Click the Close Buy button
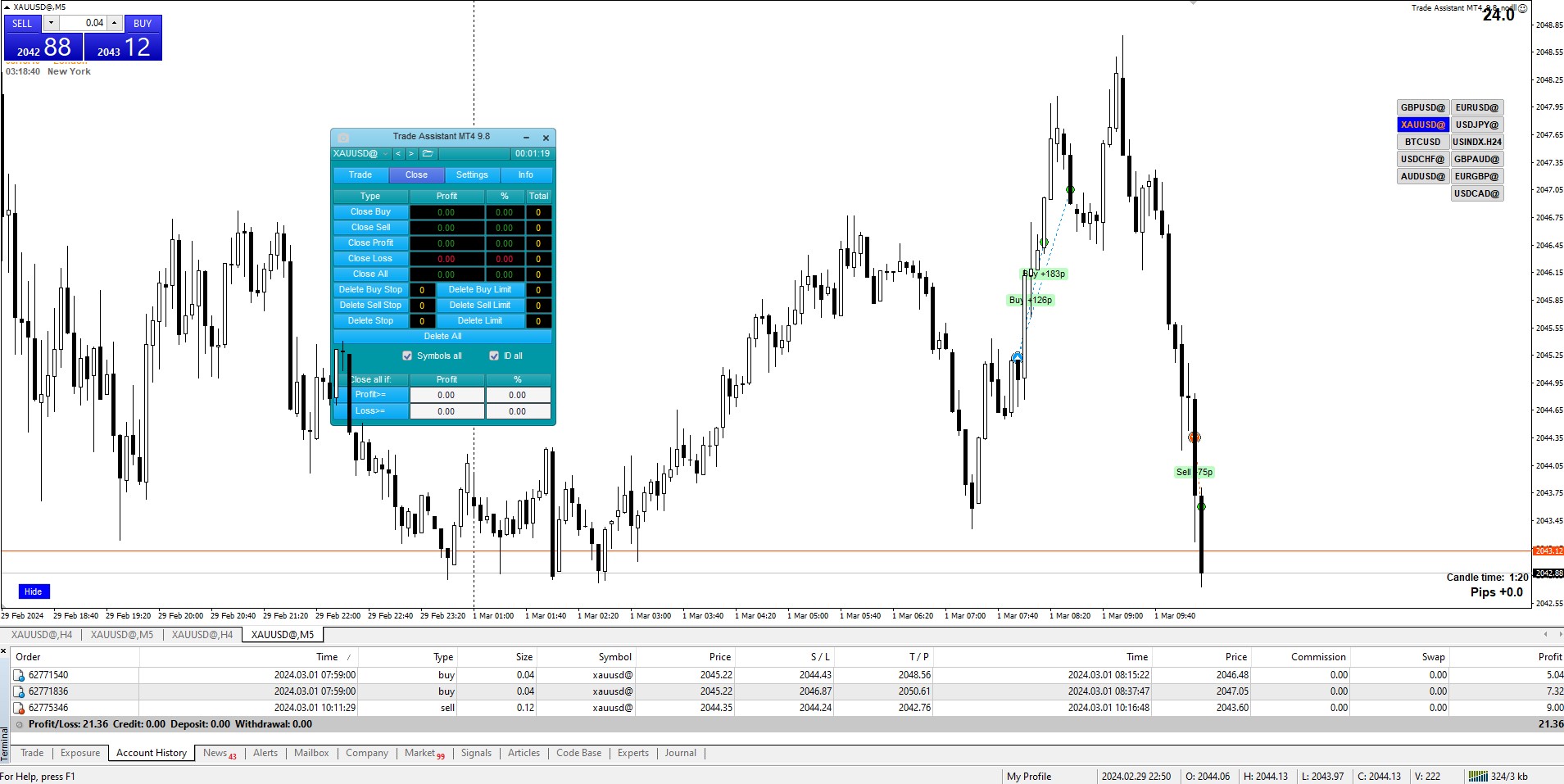 pos(371,212)
